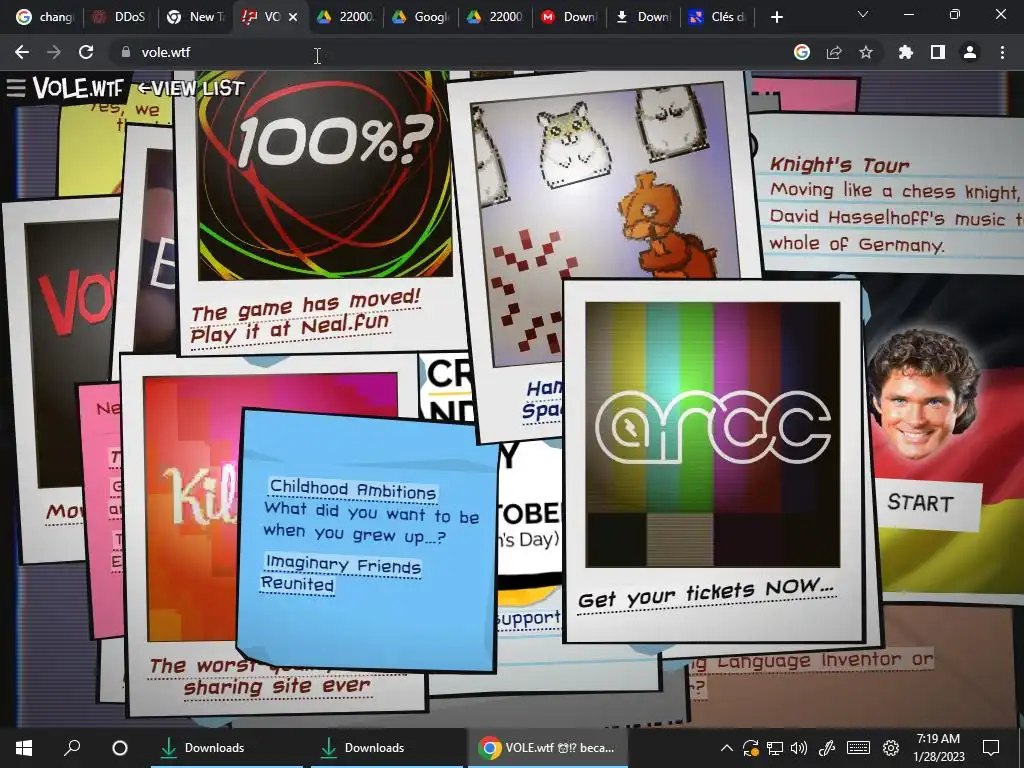Switch to the View List layout
The height and width of the screenshot is (768, 1024).
[190, 88]
